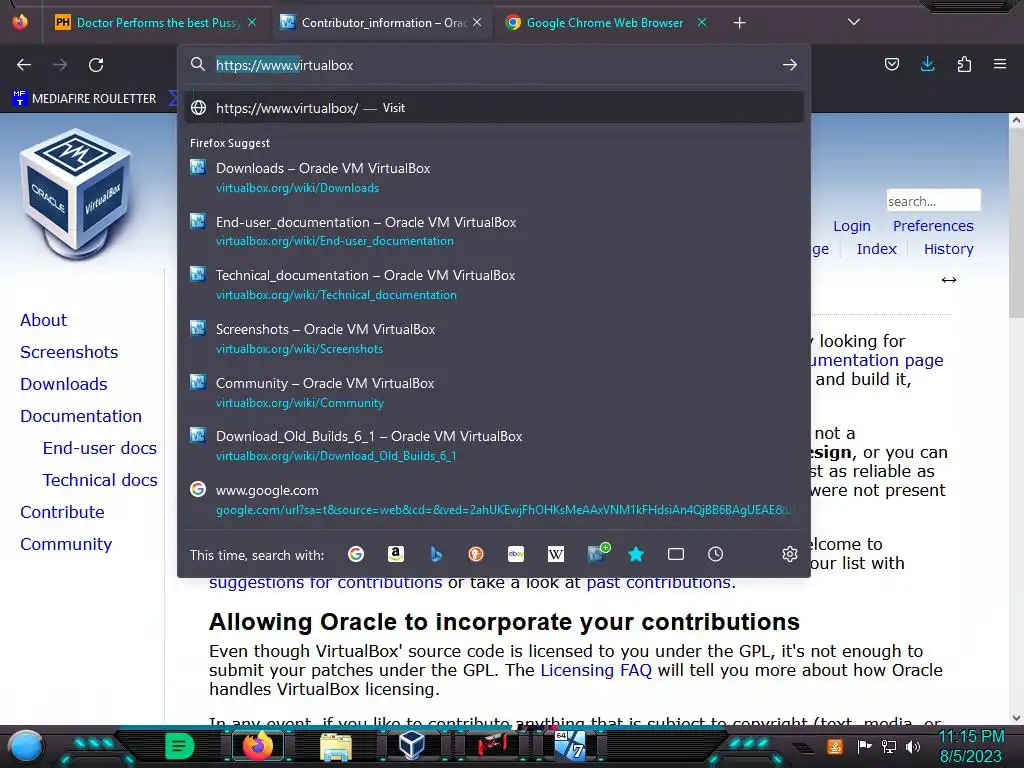Open VirtualBox cube icon in taskbar
This screenshot has height=768, width=1024.
point(412,746)
